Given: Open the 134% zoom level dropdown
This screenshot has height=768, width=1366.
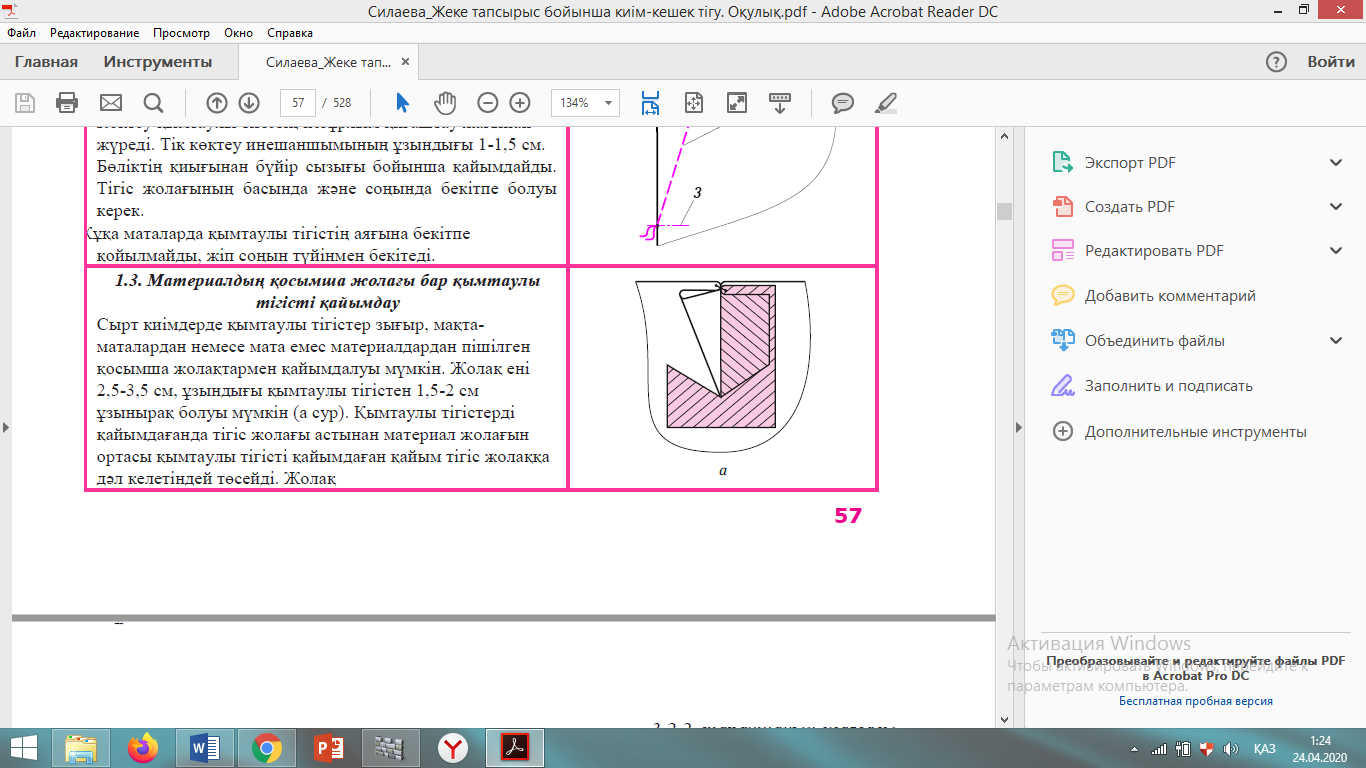Looking at the screenshot, I should [x=585, y=102].
